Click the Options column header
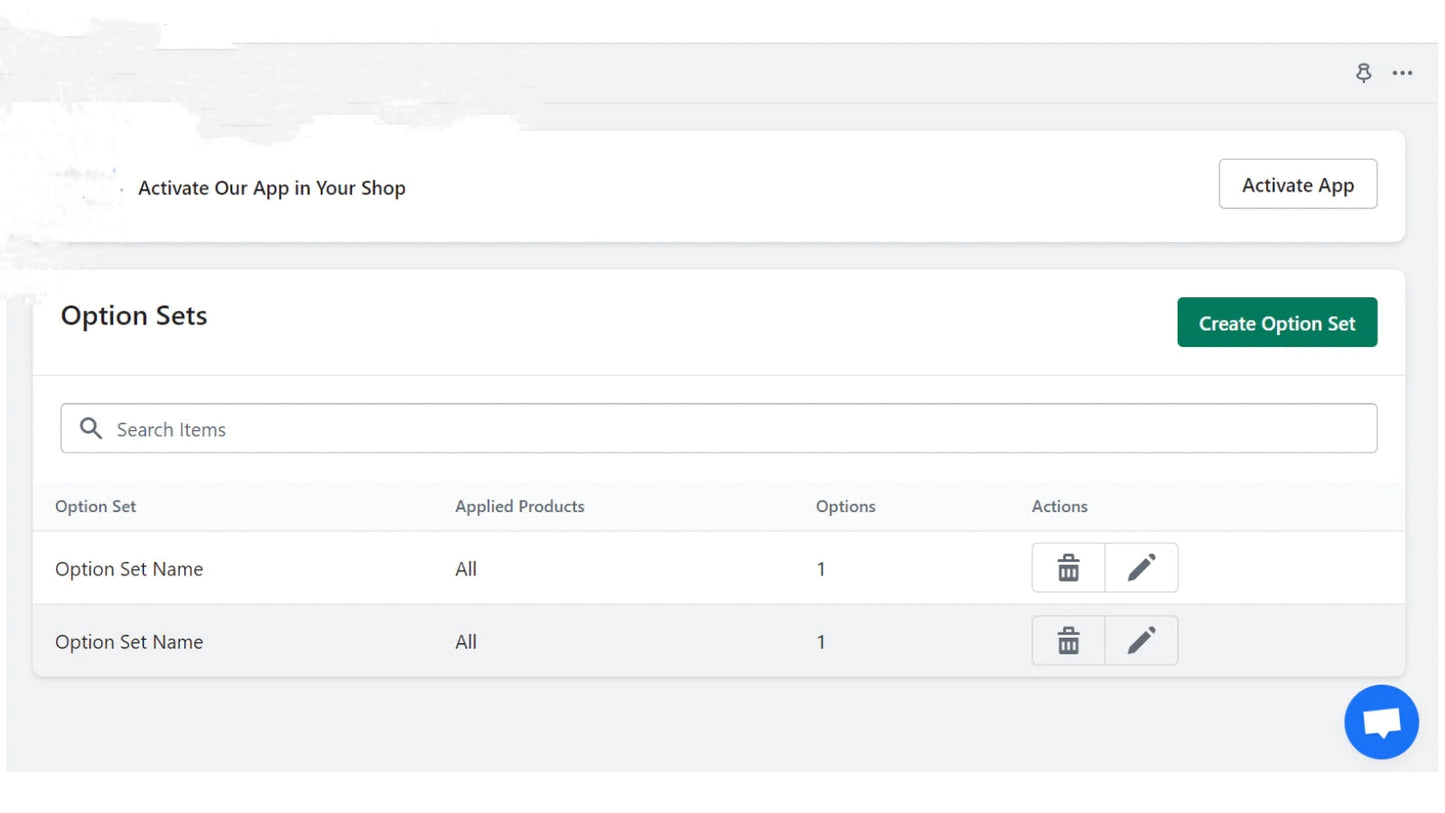This screenshot has width=1445, height=813. tap(845, 507)
